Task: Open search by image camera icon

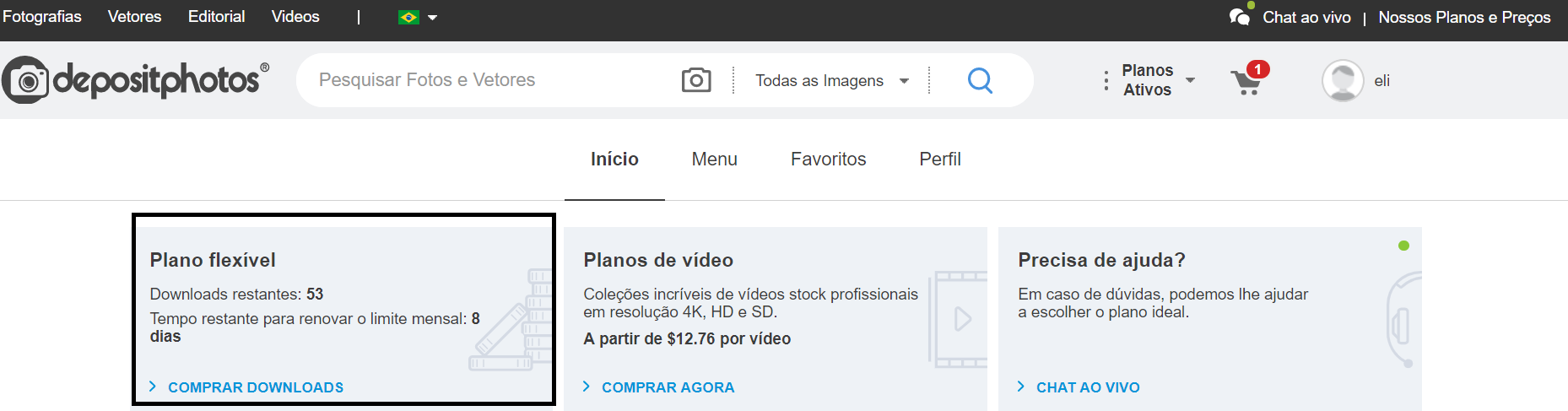Action: point(696,80)
